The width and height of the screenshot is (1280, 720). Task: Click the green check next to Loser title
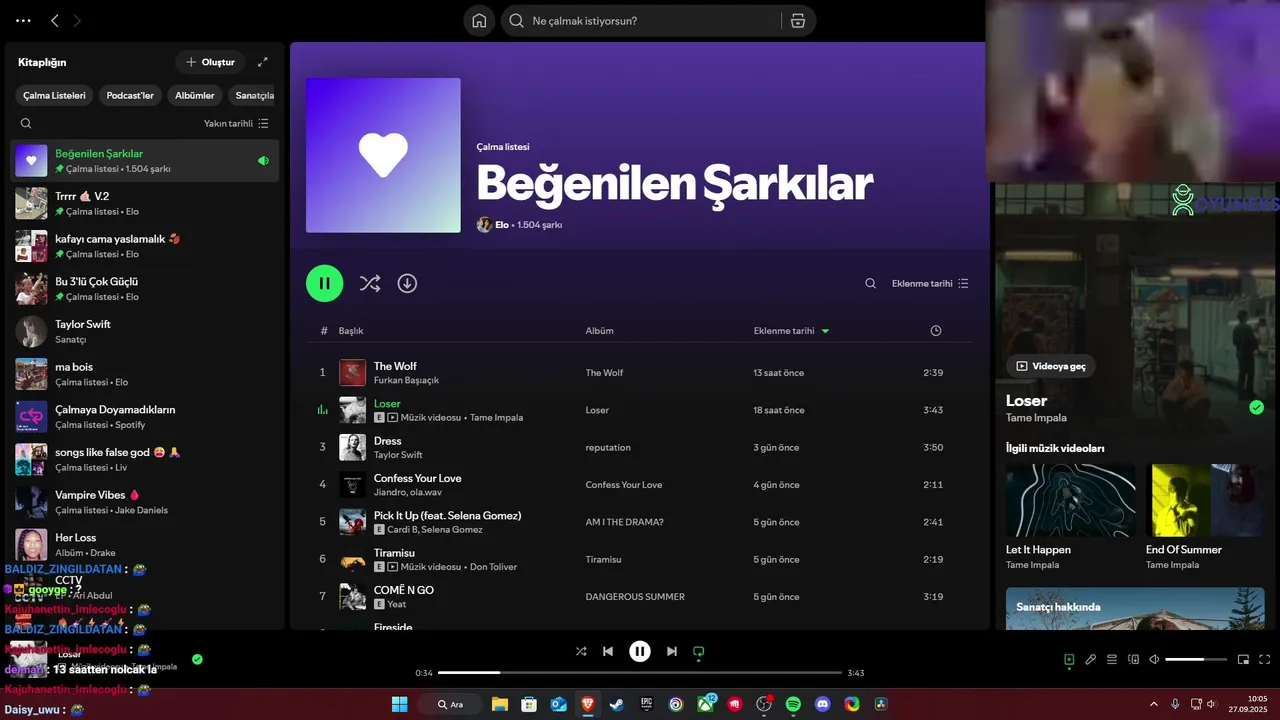[x=1256, y=407]
